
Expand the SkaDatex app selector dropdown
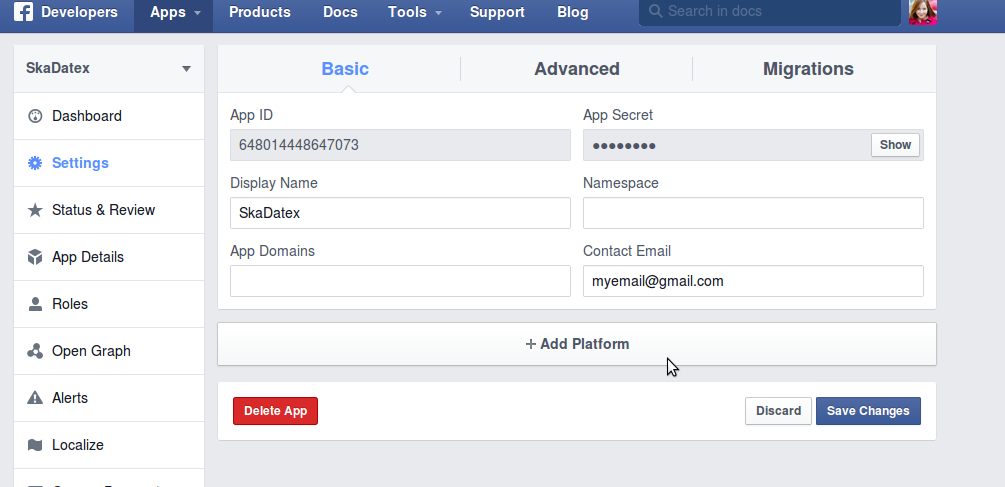click(x=186, y=69)
